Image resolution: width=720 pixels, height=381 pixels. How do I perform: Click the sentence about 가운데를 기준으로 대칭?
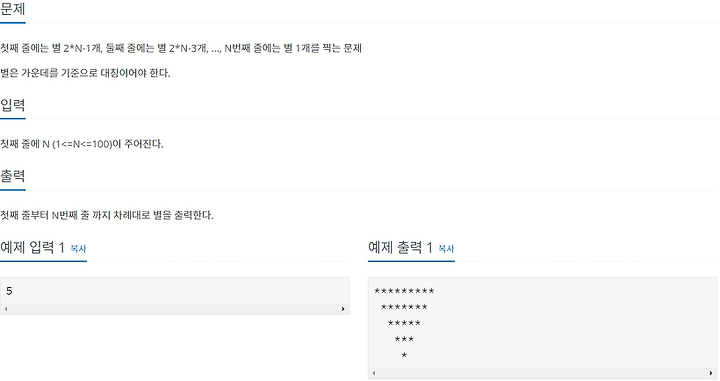point(85,73)
